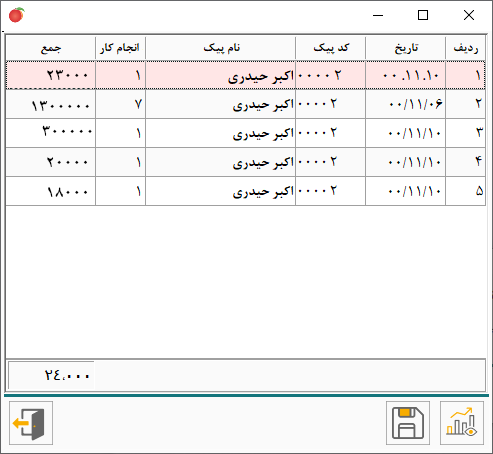
Task: Click the کد پیک column header
Action: tap(330, 48)
